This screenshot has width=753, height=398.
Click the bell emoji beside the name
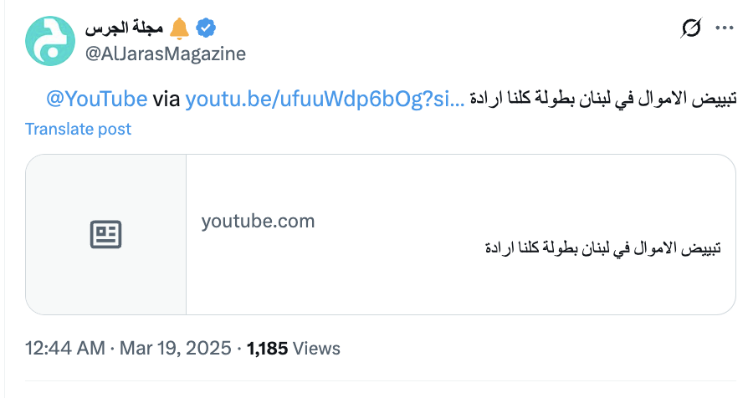[180, 28]
